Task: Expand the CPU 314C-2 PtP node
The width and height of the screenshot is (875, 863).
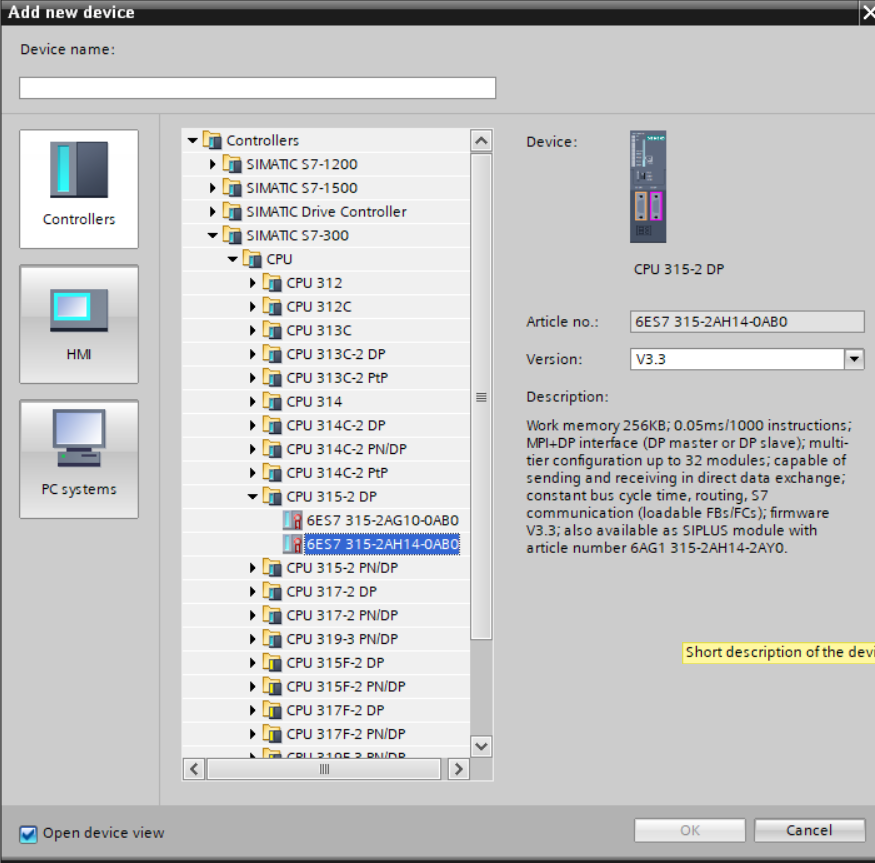Action: click(x=253, y=473)
